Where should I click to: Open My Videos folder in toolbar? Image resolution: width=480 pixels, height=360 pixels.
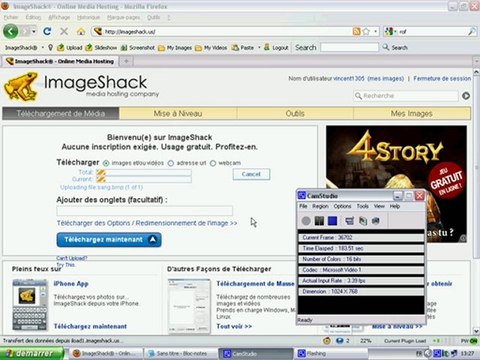211,48
